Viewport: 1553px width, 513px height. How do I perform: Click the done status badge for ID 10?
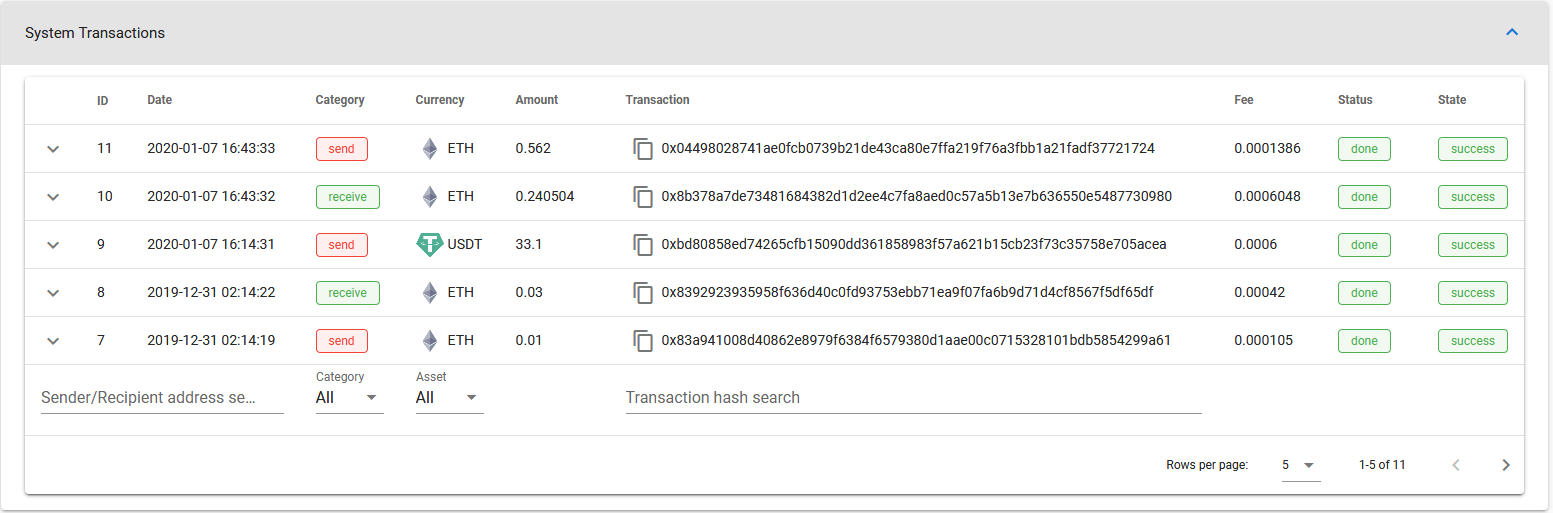[x=1364, y=197]
